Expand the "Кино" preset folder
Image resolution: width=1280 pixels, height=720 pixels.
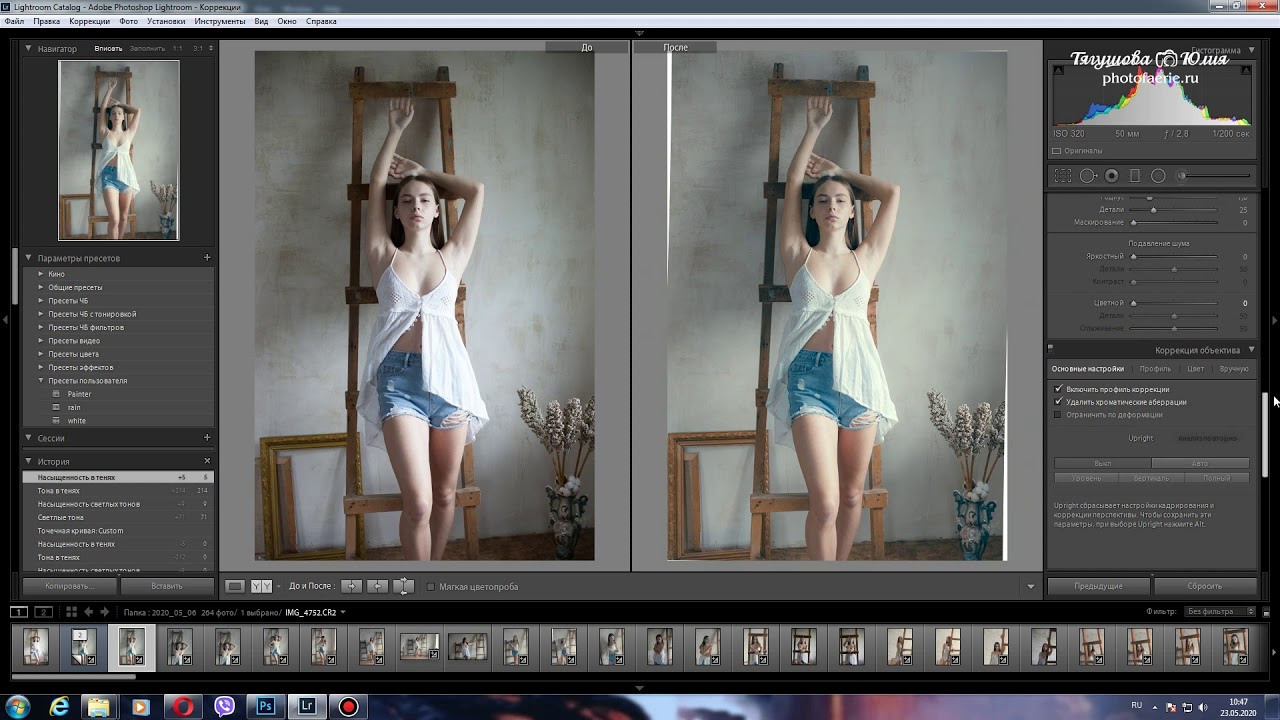coord(41,274)
